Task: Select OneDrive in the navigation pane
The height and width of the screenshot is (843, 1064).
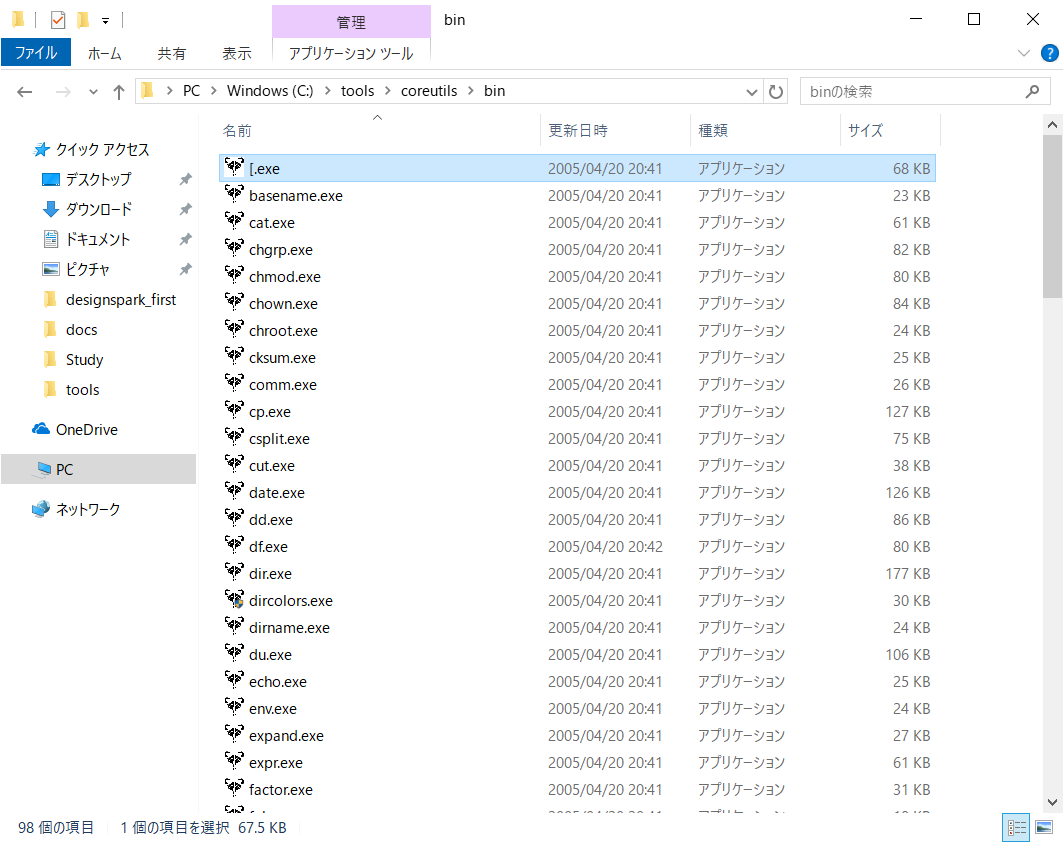Action: click(x=87, y=430)
